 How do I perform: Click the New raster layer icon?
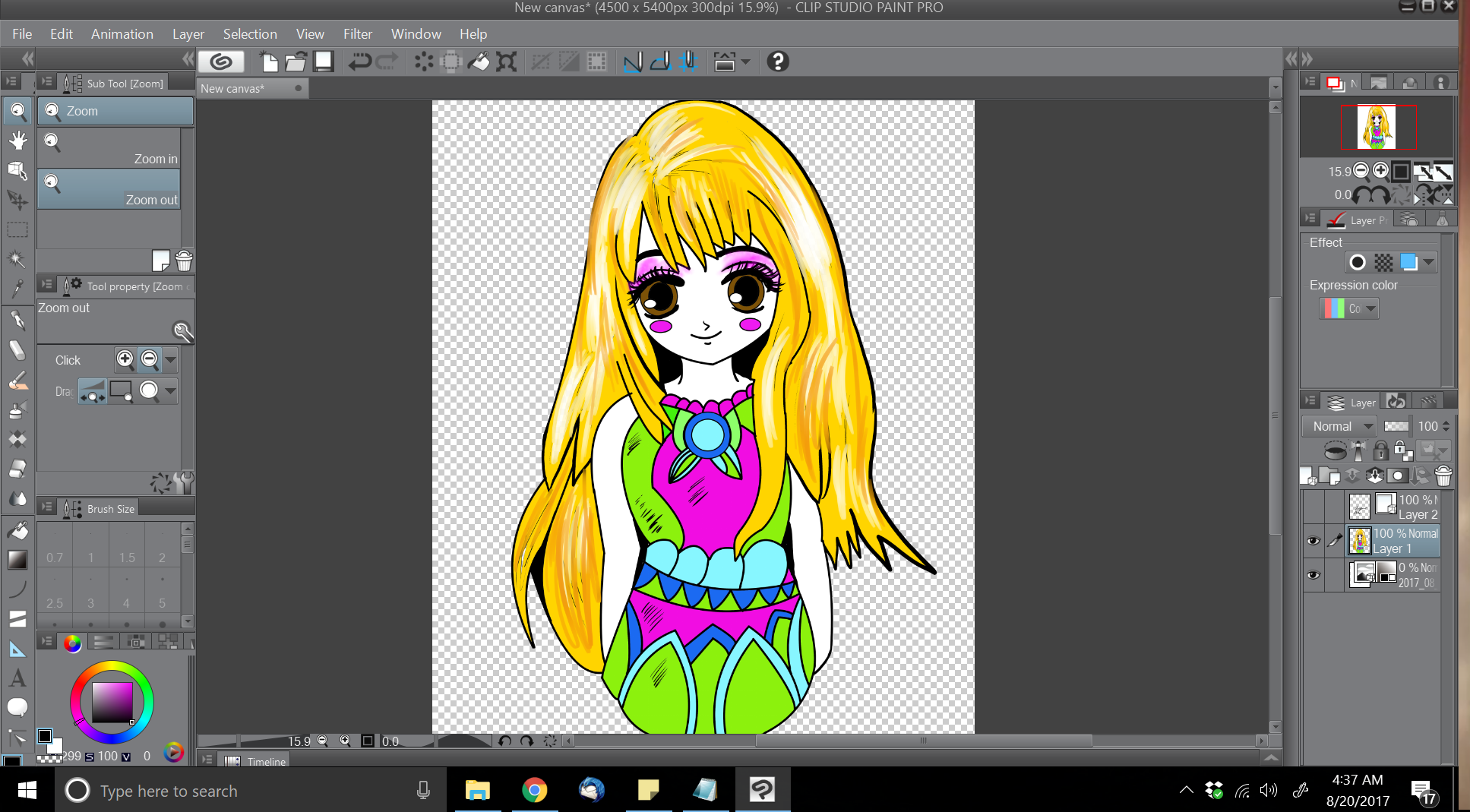click(1307, 476)
